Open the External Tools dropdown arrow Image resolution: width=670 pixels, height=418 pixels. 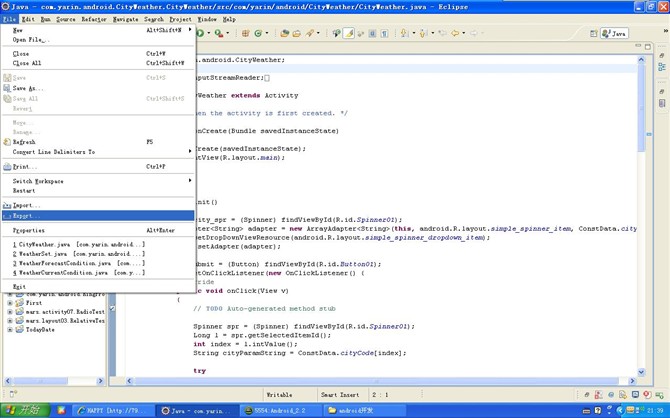(227, 33)
